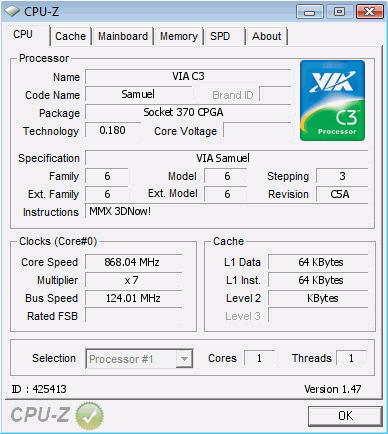
Task: Maximize the CPU-Z window
Action: tap(339, 12)
